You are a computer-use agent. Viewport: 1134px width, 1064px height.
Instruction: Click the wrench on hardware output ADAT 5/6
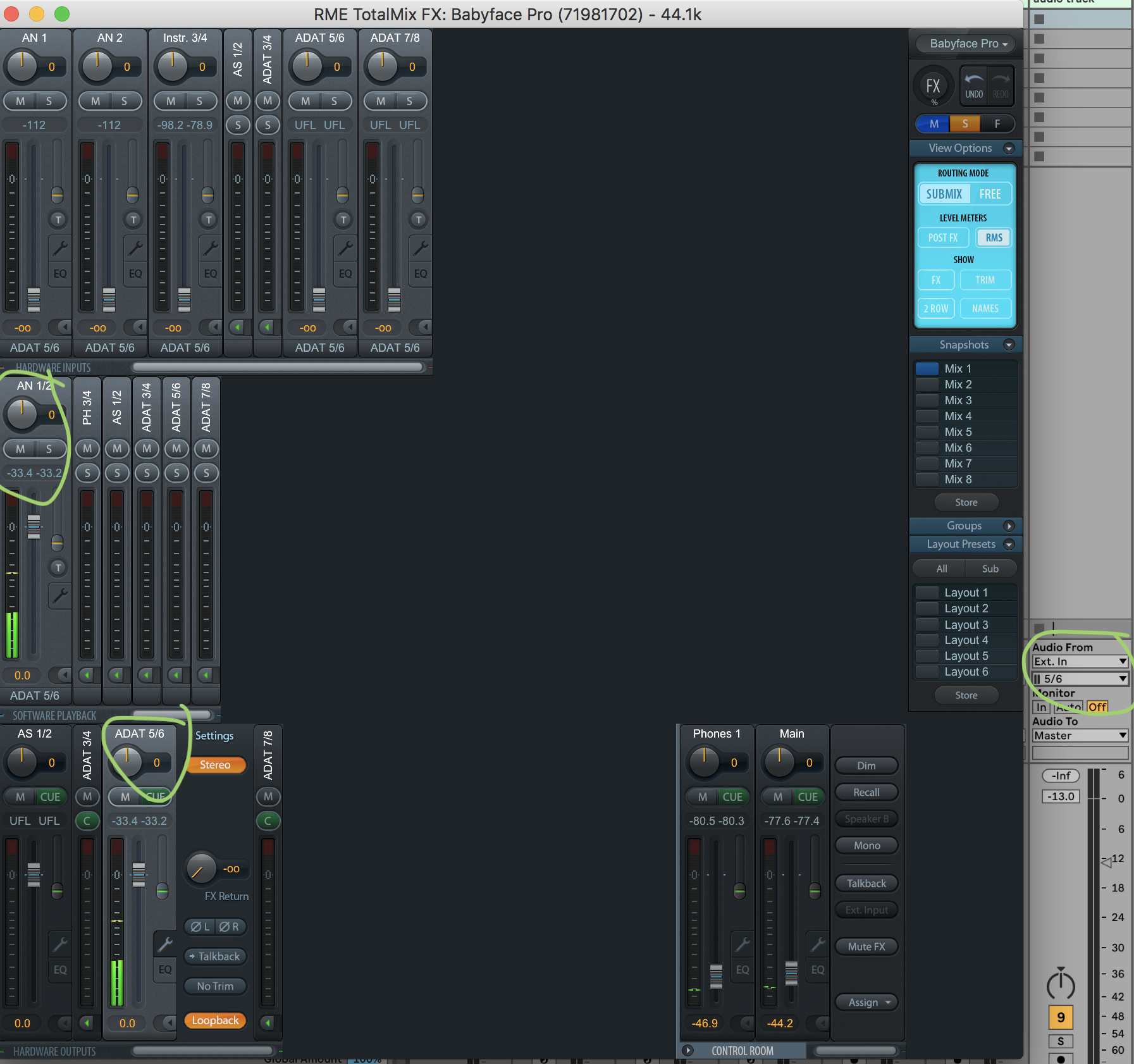165,944
